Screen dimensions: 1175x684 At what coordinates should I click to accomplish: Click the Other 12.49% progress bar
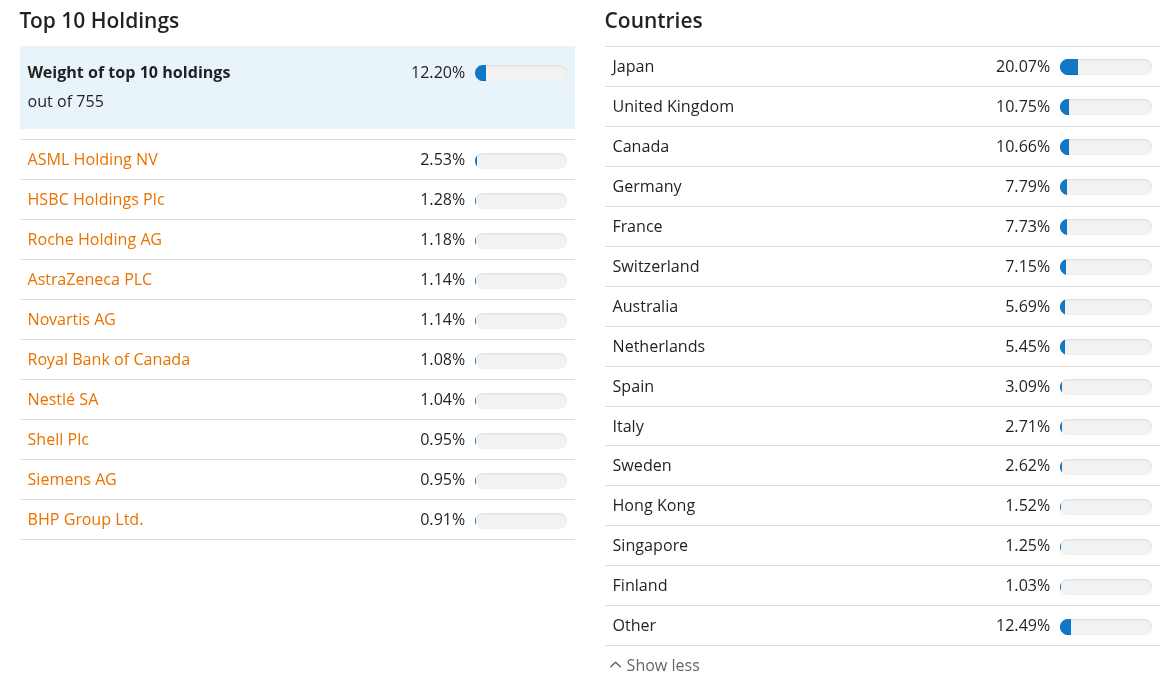tap(1105, 626)
